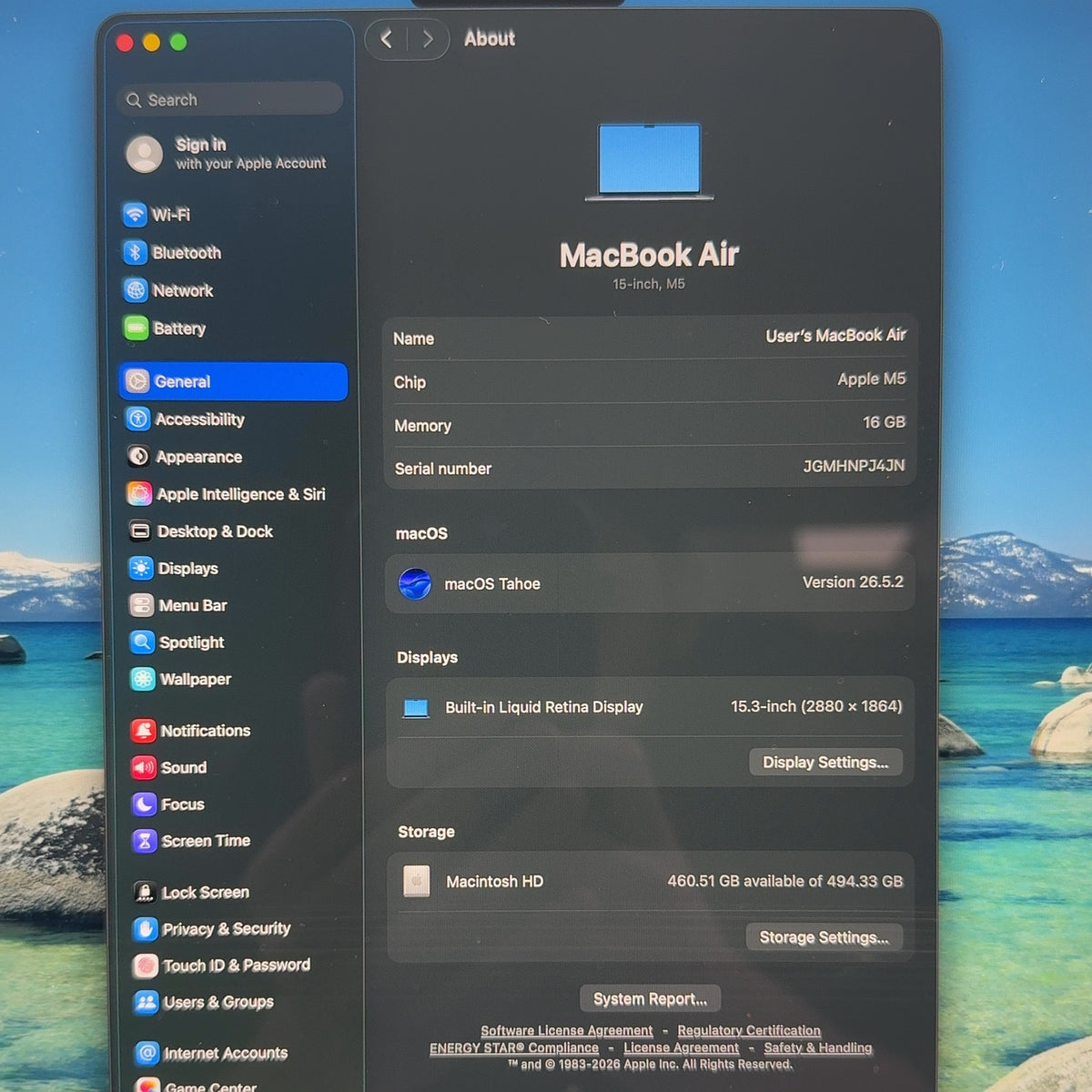This screenshot has height=1092, width=1092.
Task: Click the Search field in sidebar
Action: (x=230, y=99)
